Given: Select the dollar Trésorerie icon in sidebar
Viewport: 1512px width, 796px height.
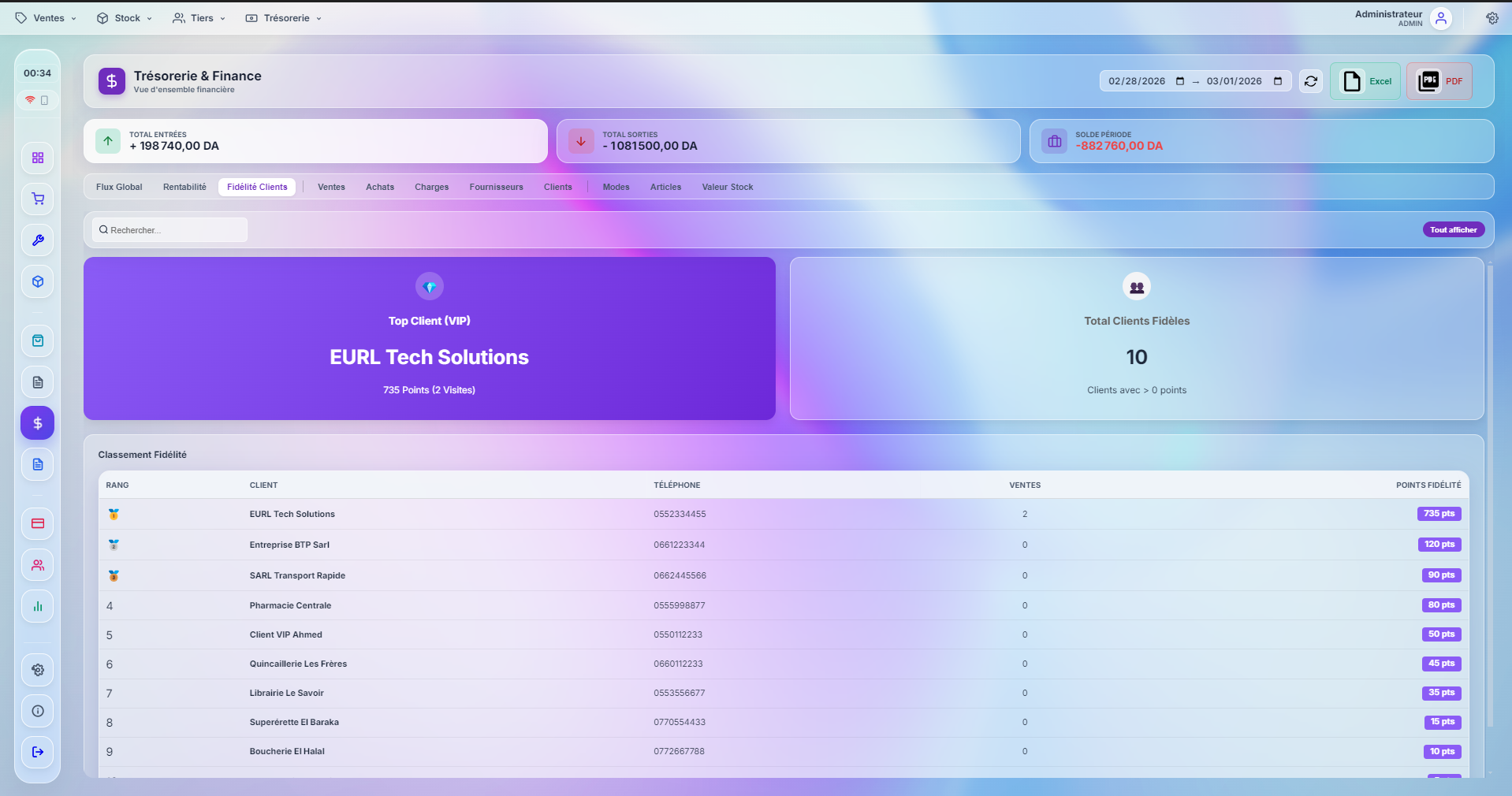Looking at the screenshot, I should coord(36,422).
